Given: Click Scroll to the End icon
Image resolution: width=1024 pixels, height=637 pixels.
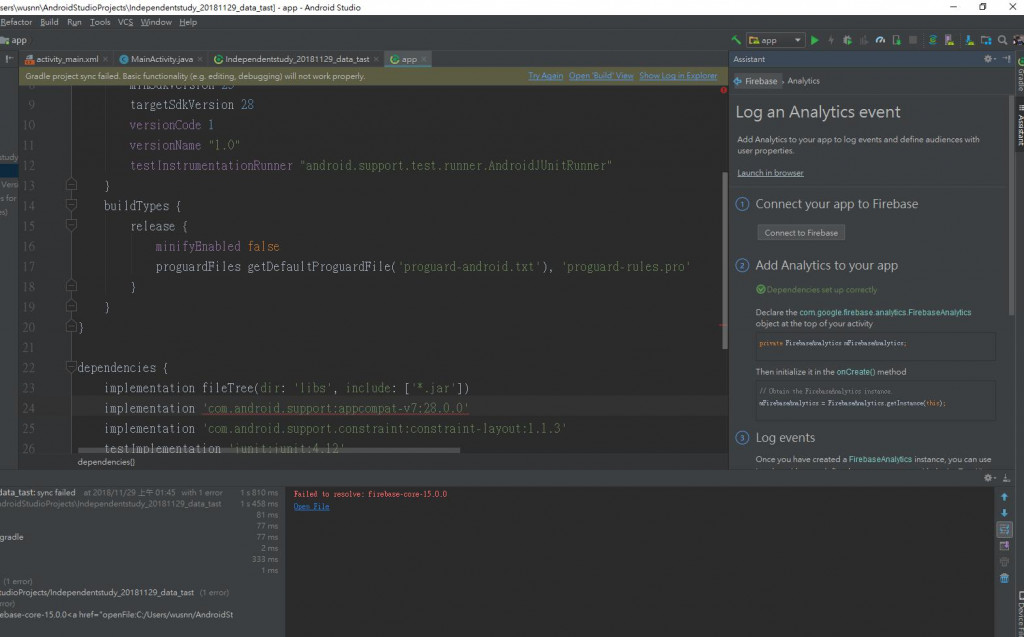Looking at the screenshot, I should (x=1004, y=546).
